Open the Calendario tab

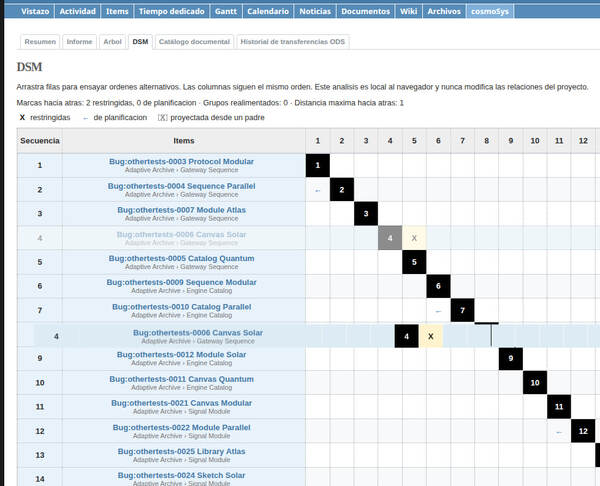tap(268, 11)
